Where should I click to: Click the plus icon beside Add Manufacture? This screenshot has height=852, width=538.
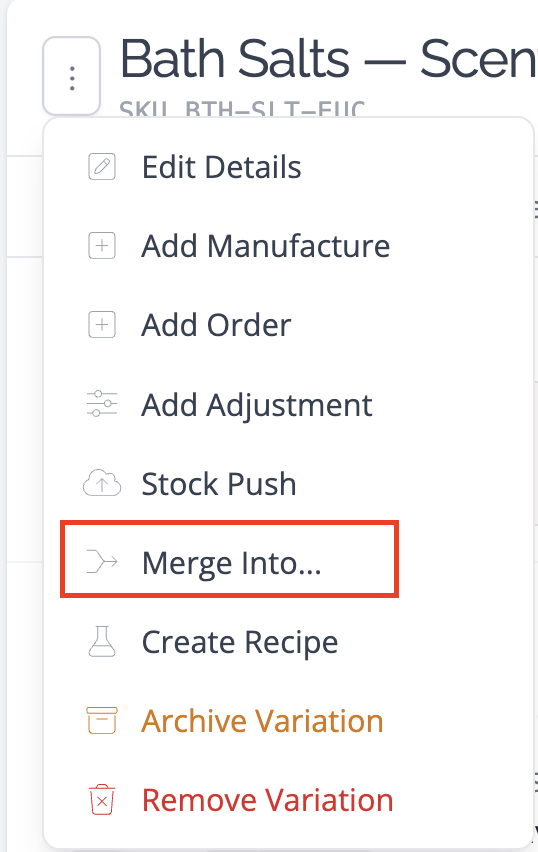tap(102, 246)
